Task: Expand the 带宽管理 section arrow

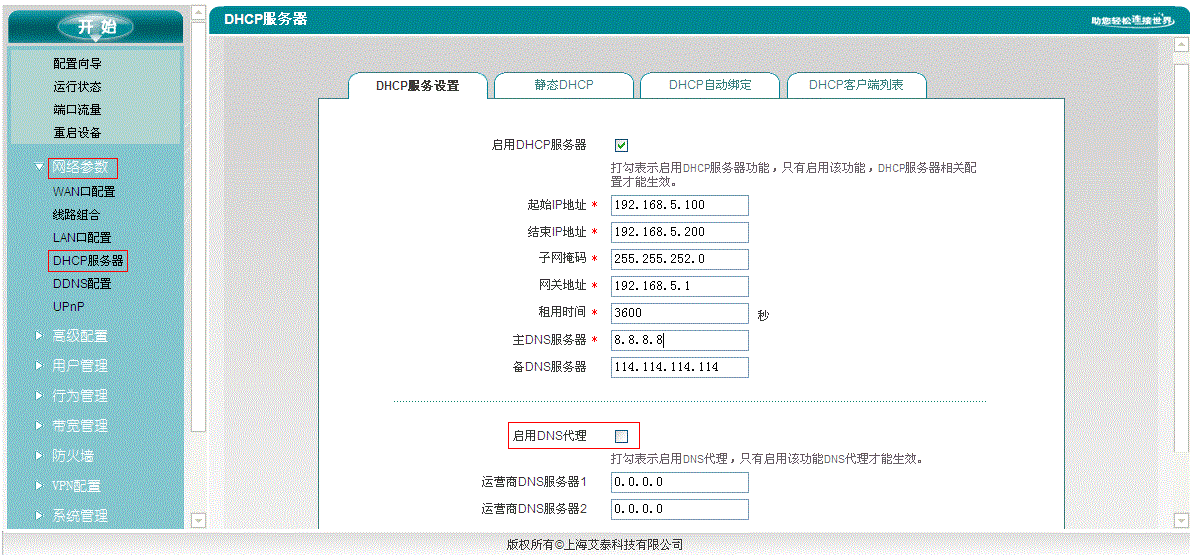Action: 39,425
